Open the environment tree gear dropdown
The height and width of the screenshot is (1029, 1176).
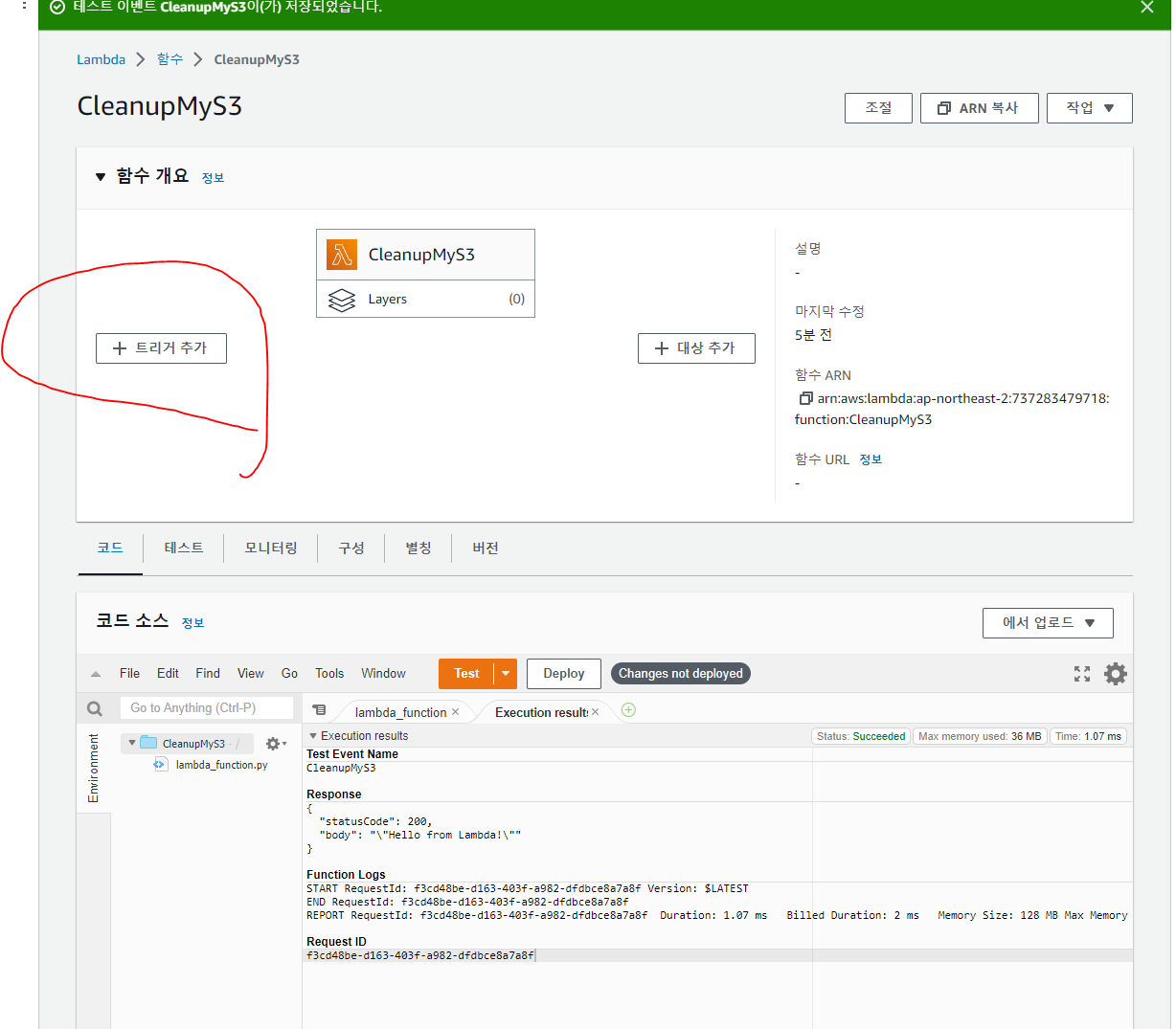pyautogui.click(x=276, y=744)
